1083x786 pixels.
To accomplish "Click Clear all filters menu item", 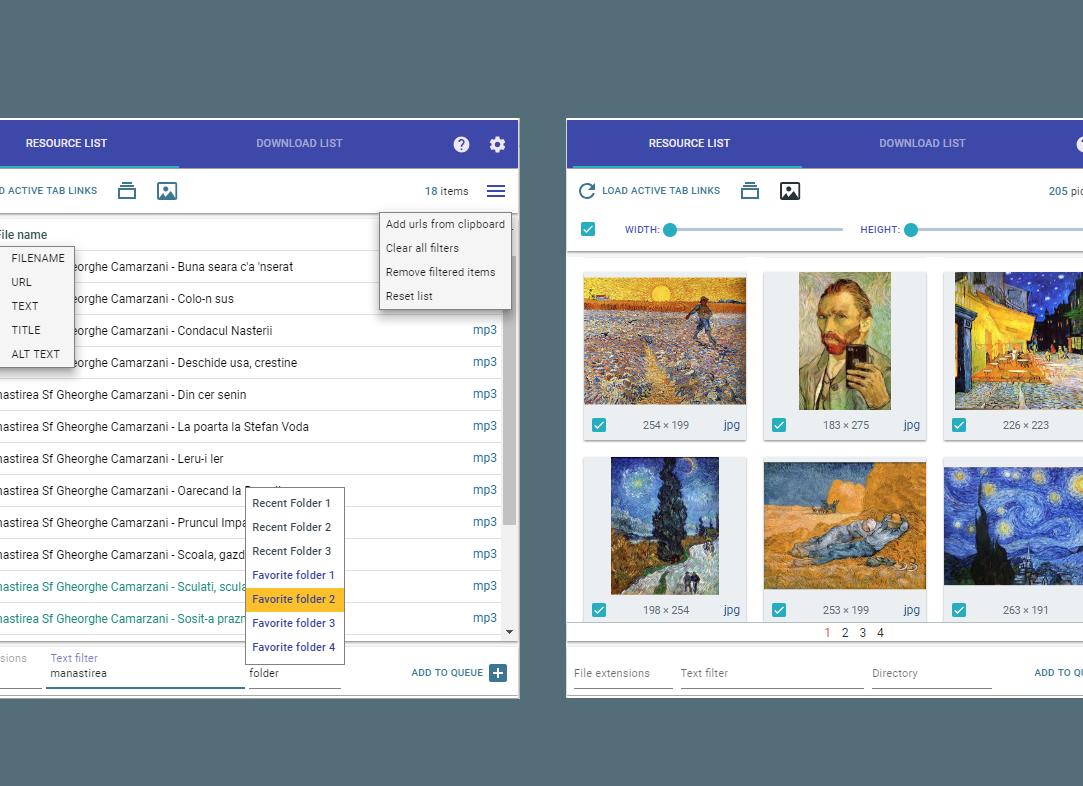I will click(445, 248).
